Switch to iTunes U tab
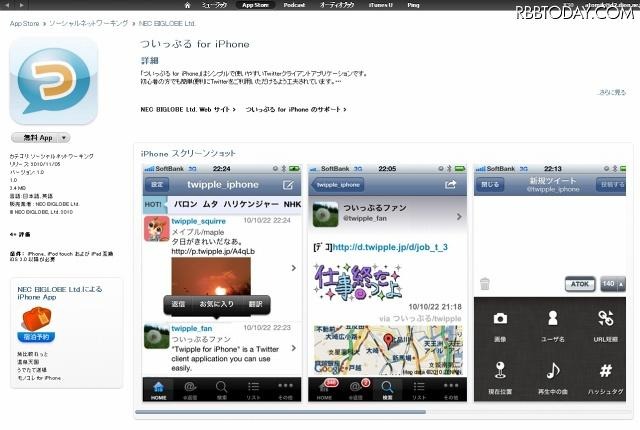 tap(380, 5)
